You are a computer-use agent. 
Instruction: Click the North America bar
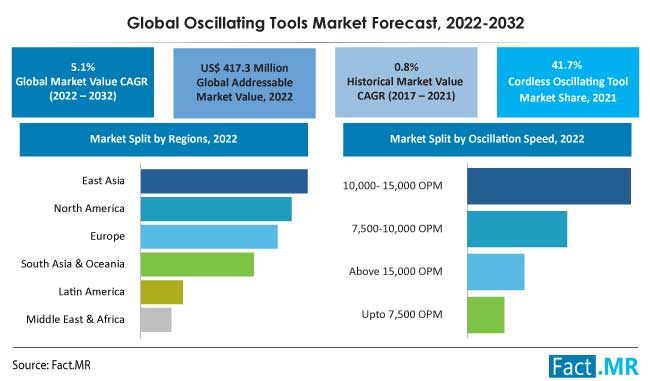216,209
